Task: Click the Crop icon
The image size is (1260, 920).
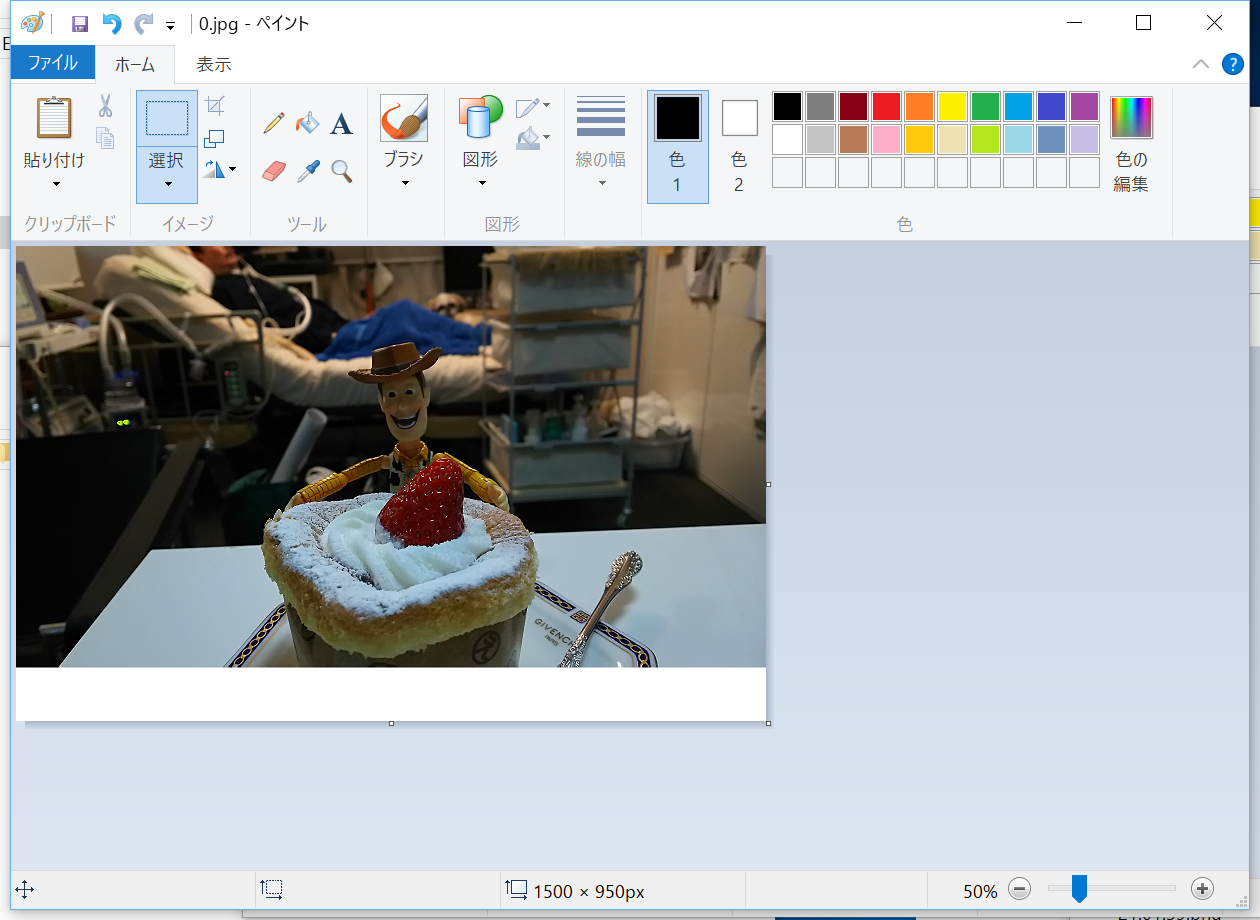Action: pyautogui.click(x=215, y=106)
